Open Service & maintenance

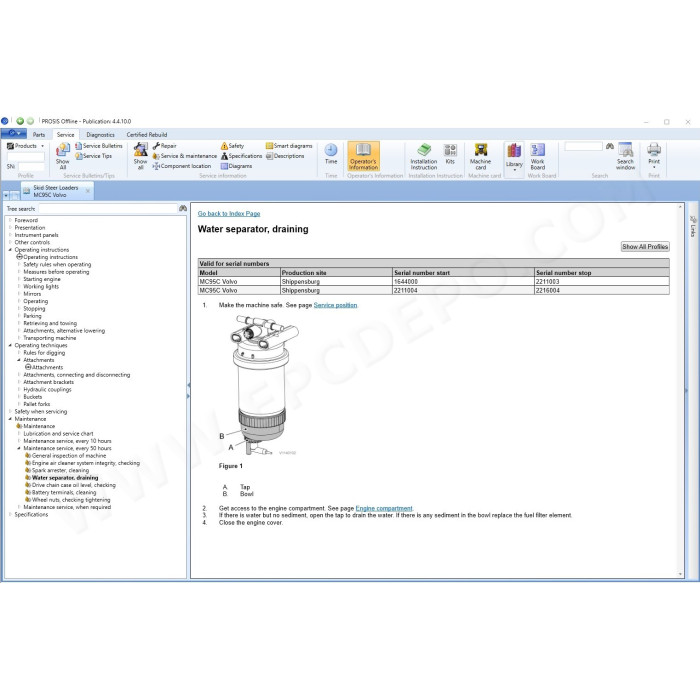pos(184,156)
